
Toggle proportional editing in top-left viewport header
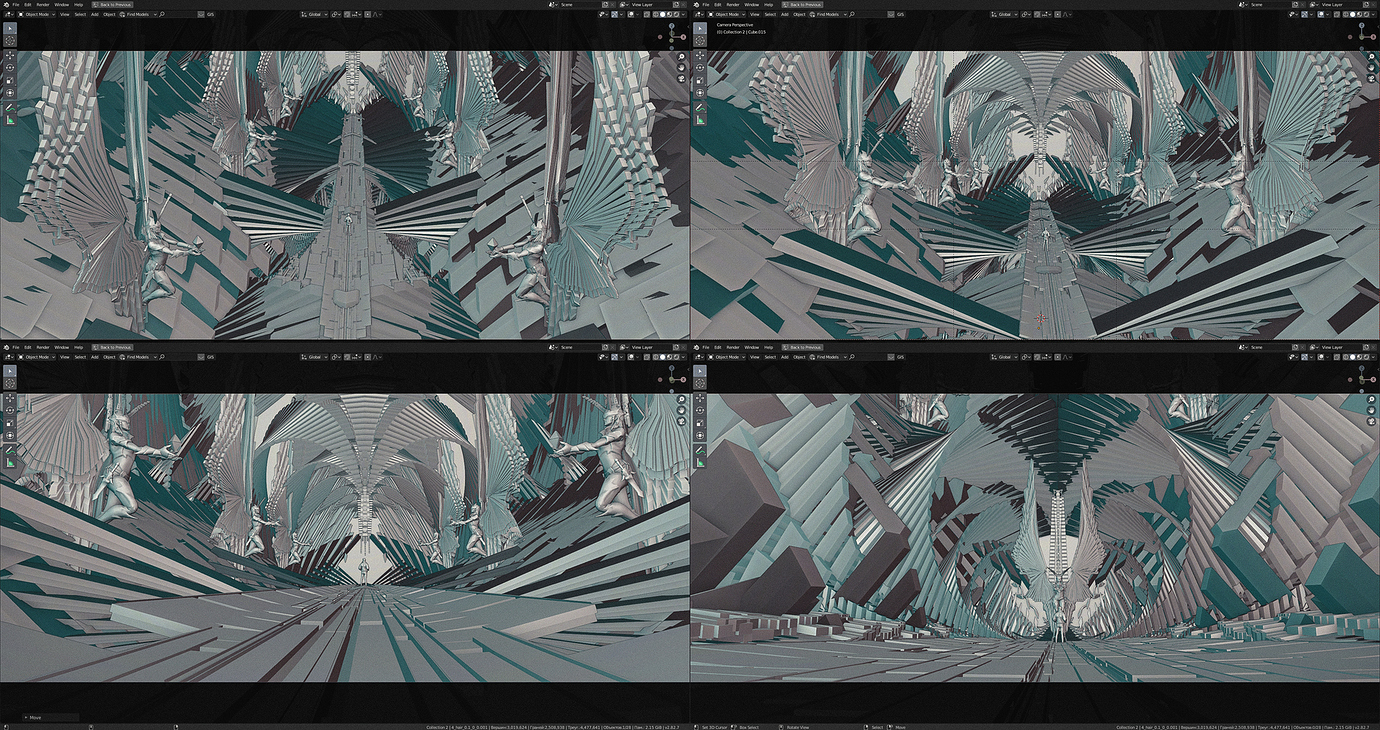click(367, 14)
